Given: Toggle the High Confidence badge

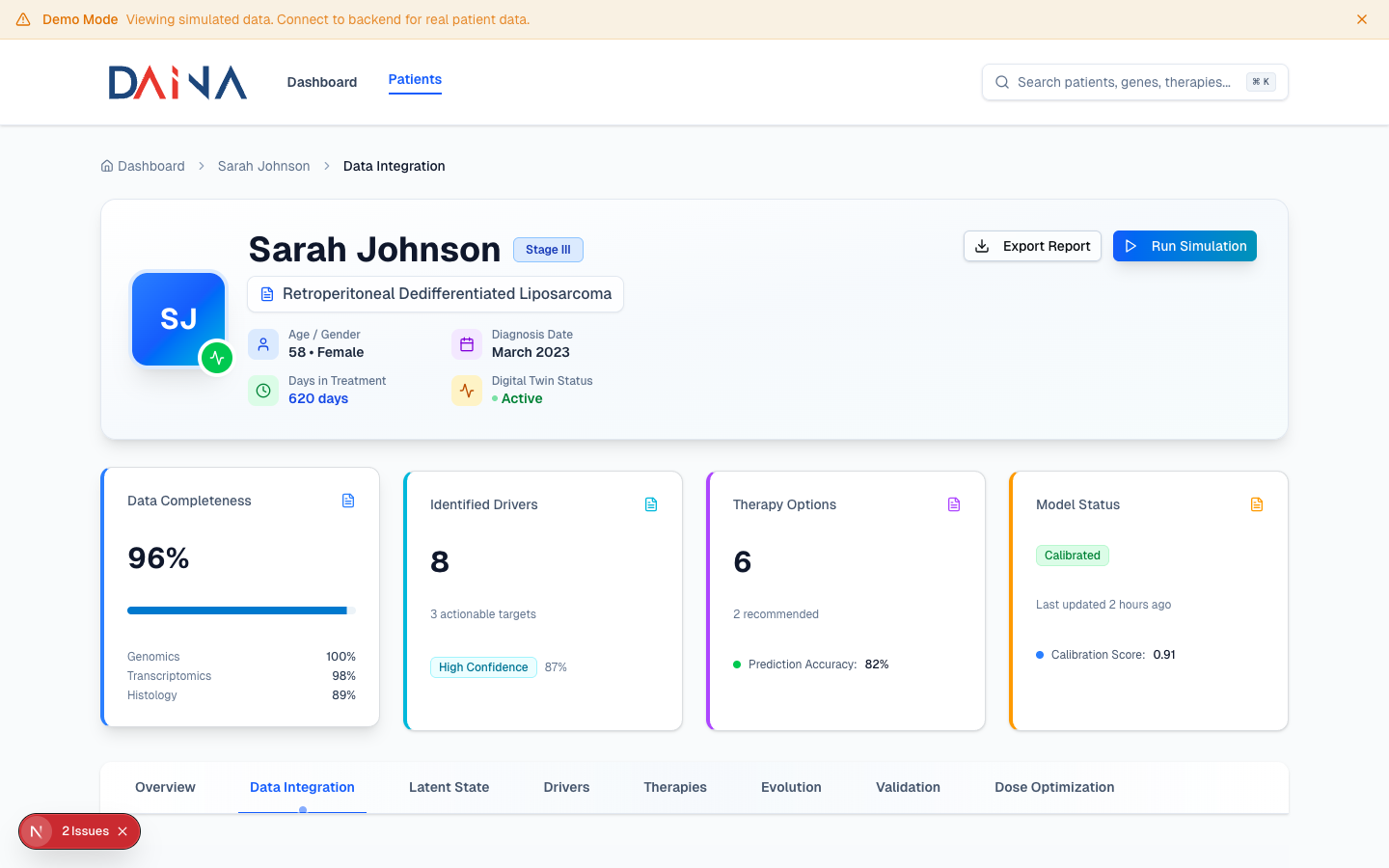Looking at the screenshot, I should pos(483,666).
